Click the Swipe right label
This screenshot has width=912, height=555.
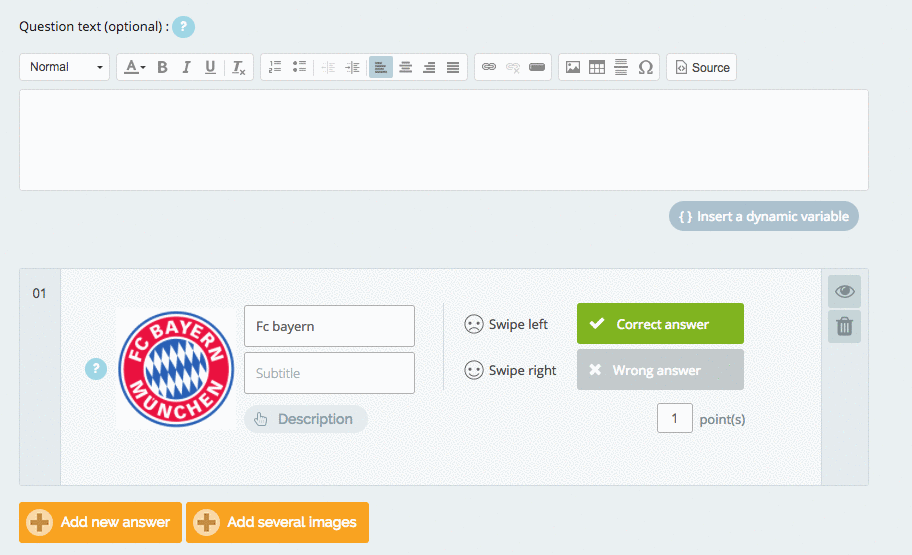click(x=522, y=371)
